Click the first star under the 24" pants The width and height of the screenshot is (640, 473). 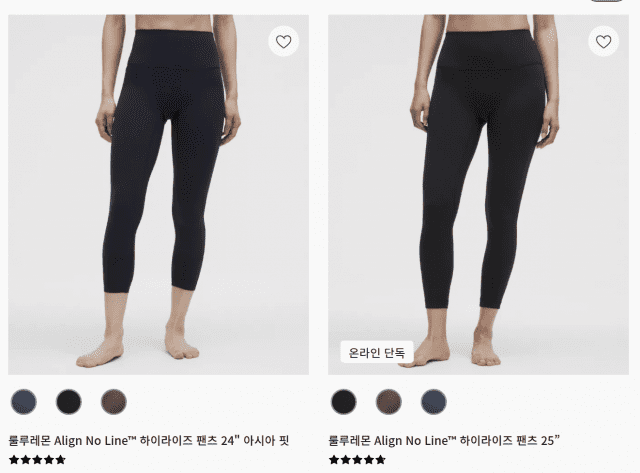pyautogui.click(x=14, y=460)
